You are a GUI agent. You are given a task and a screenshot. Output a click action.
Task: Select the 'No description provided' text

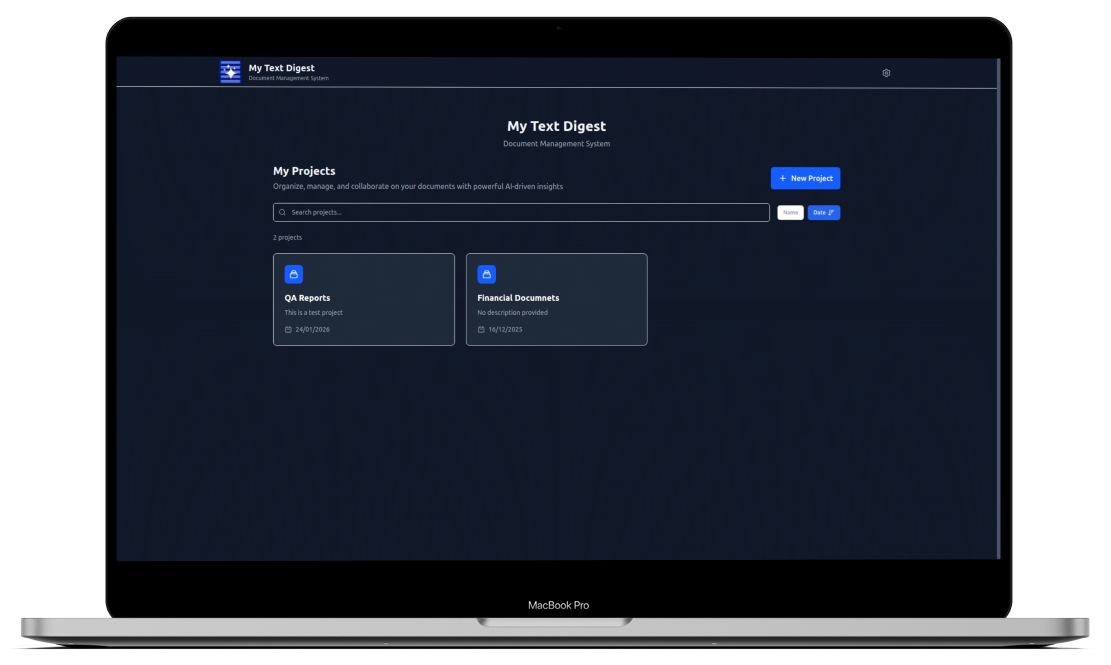[x=513, y=312]
